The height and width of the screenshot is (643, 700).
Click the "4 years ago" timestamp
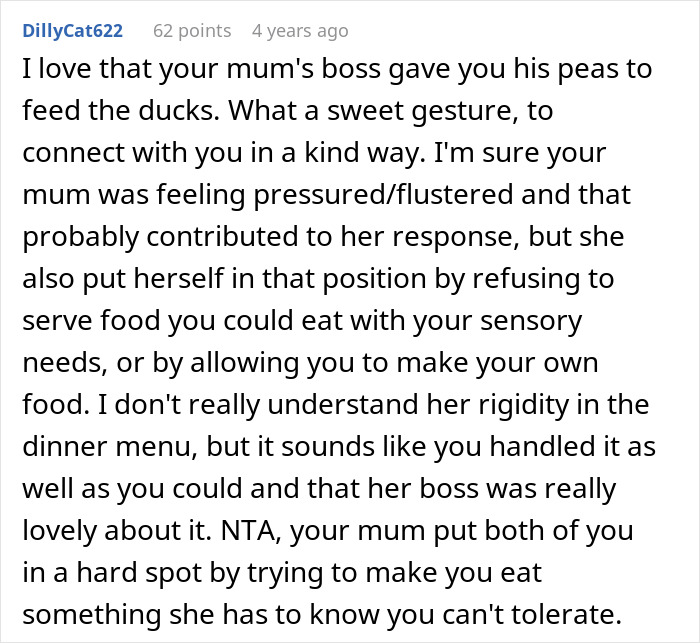pyautogui.click(x=300, y=31)
